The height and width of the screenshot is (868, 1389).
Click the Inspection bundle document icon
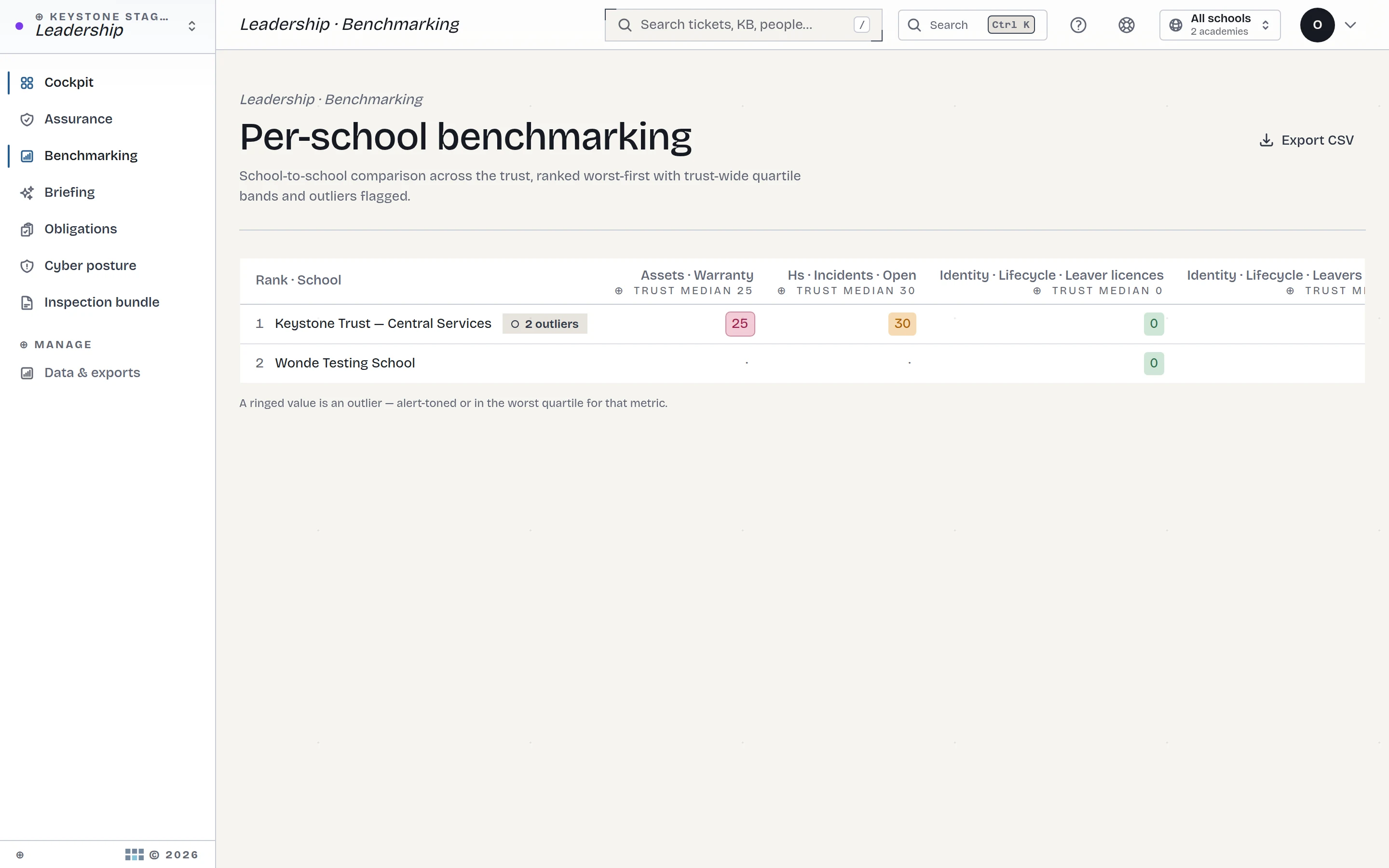pos(27,302)
